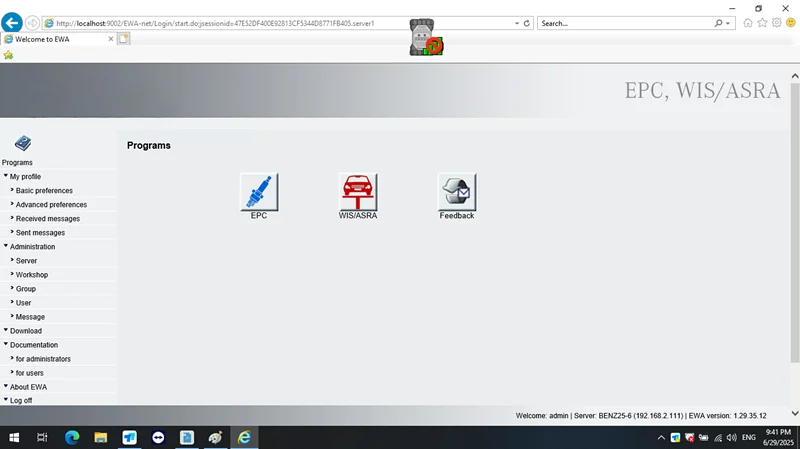Open Message administration page
Viewport: 800px width, 449px height.
point(30,317)
